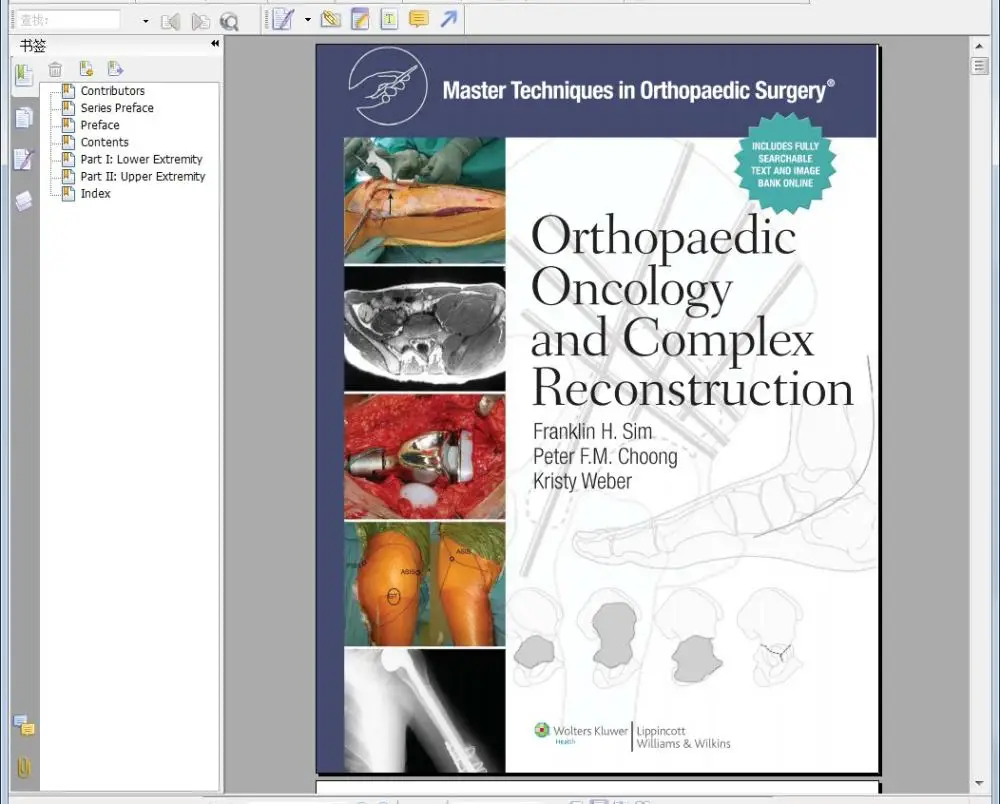Screen dimensions: 1000x804
Task: Click the searchable text badge on cover
Action: coord(785,164)
